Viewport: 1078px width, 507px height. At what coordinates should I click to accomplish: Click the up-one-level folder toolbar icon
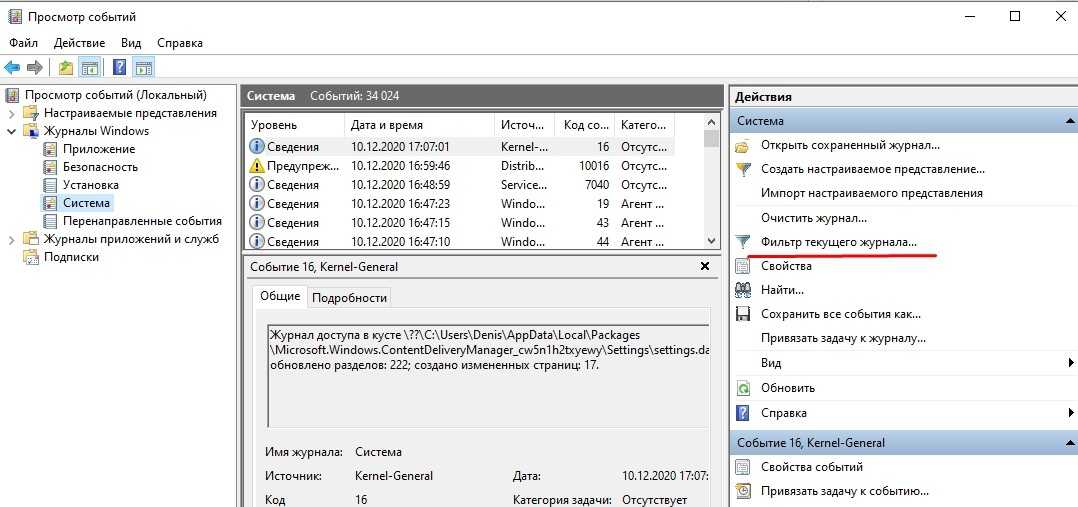(66, 68)
